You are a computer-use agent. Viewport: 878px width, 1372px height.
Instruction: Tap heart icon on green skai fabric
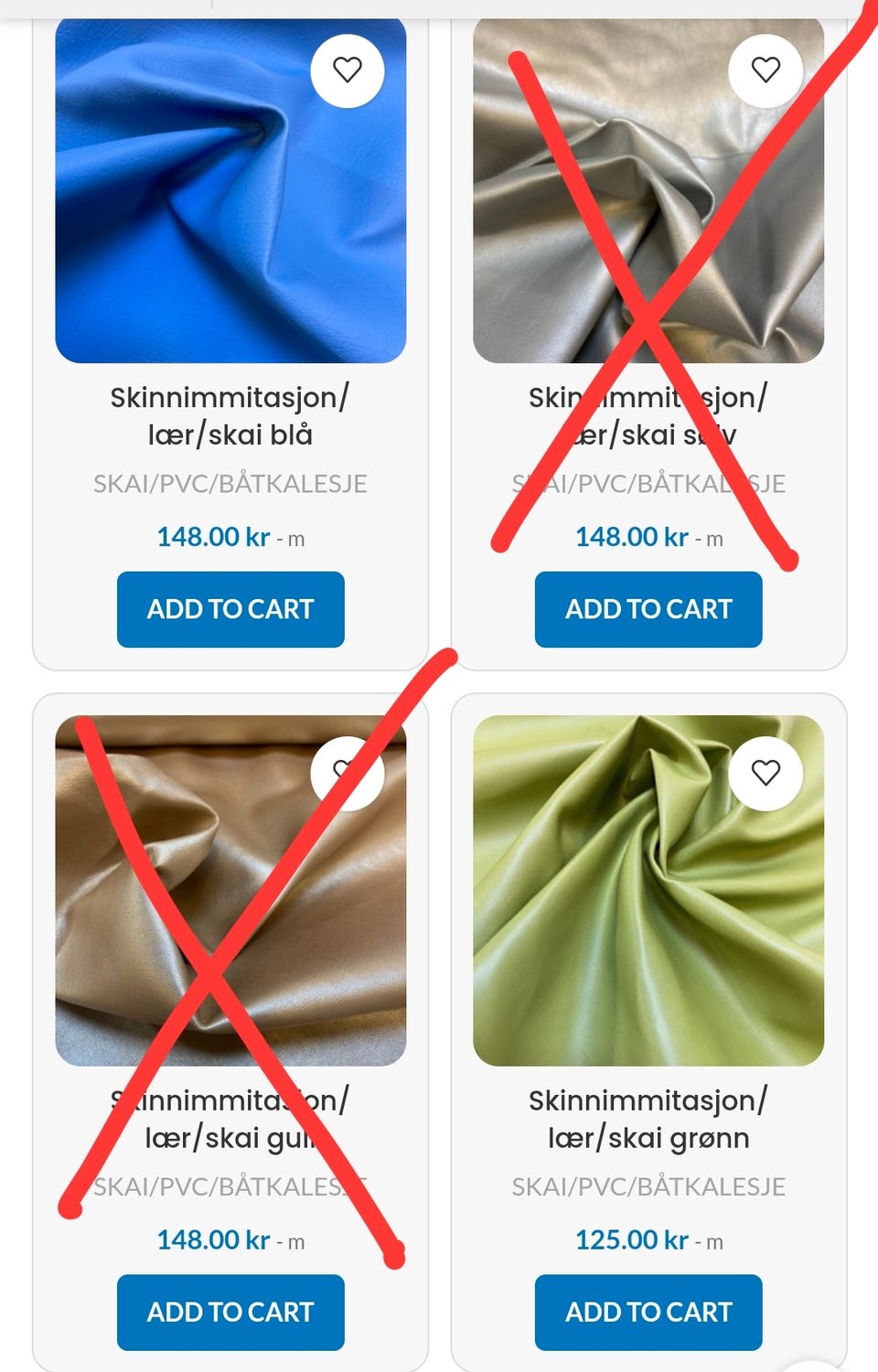(766, 773)
